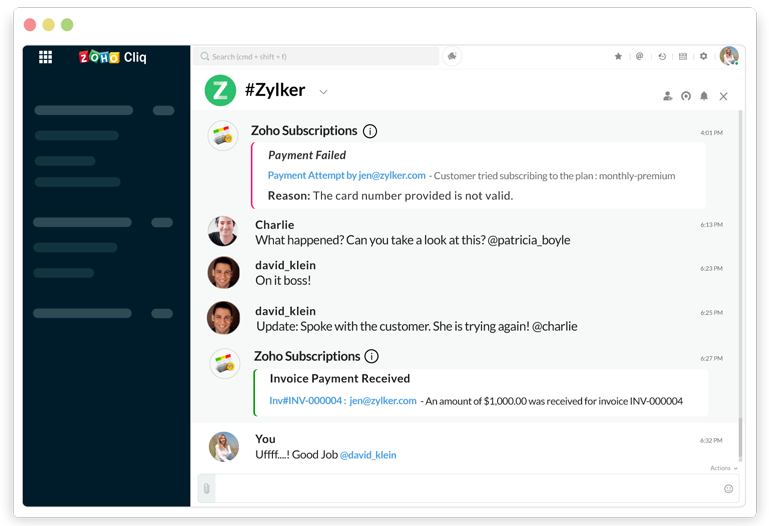Open Actions dropdown below last message
The image size is (769, 526).
tap(723, 468)
